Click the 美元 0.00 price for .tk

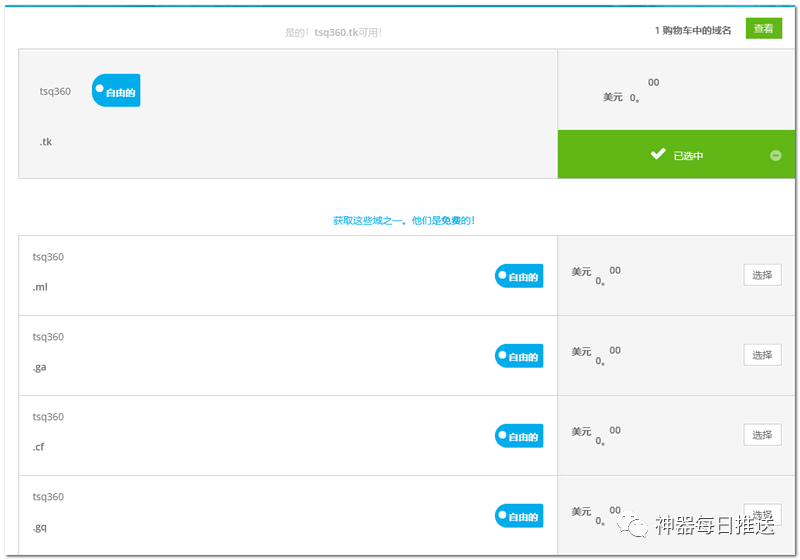(630, 92)
